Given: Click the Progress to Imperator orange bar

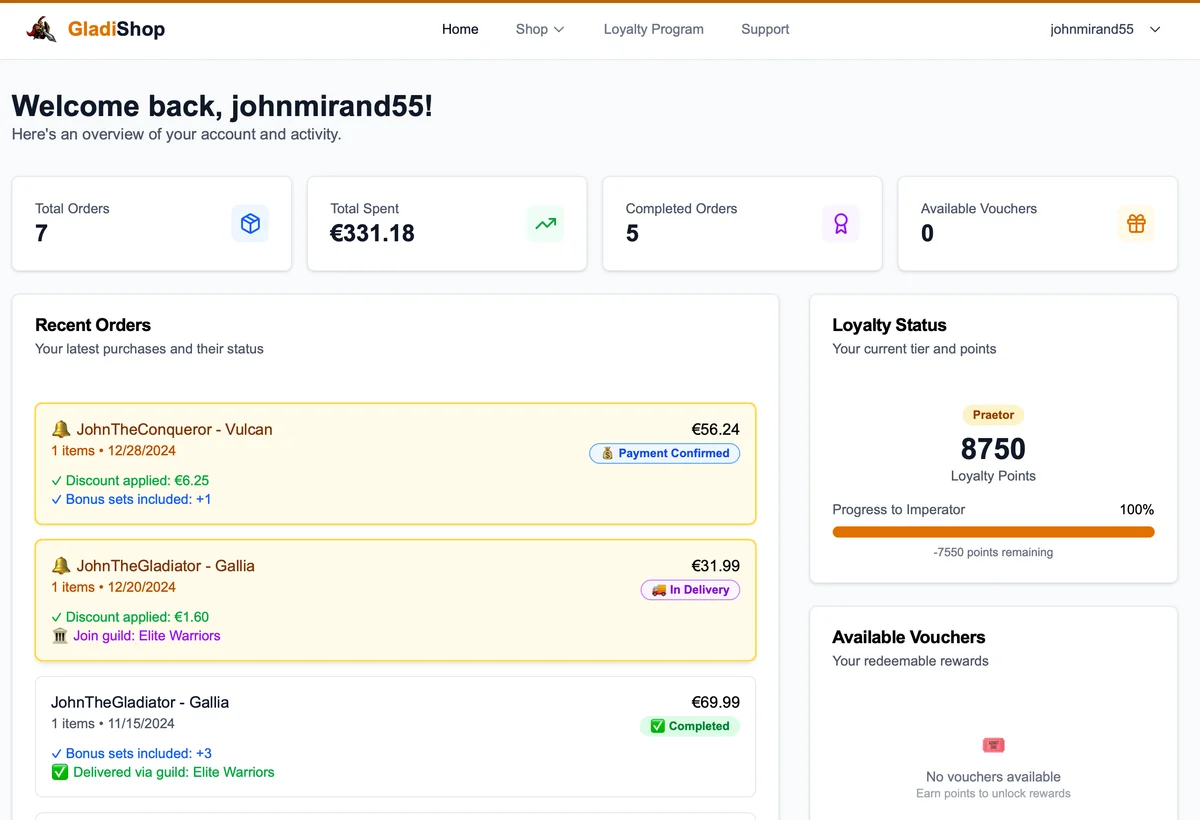Looking at the screenshot, I should 993,532.
